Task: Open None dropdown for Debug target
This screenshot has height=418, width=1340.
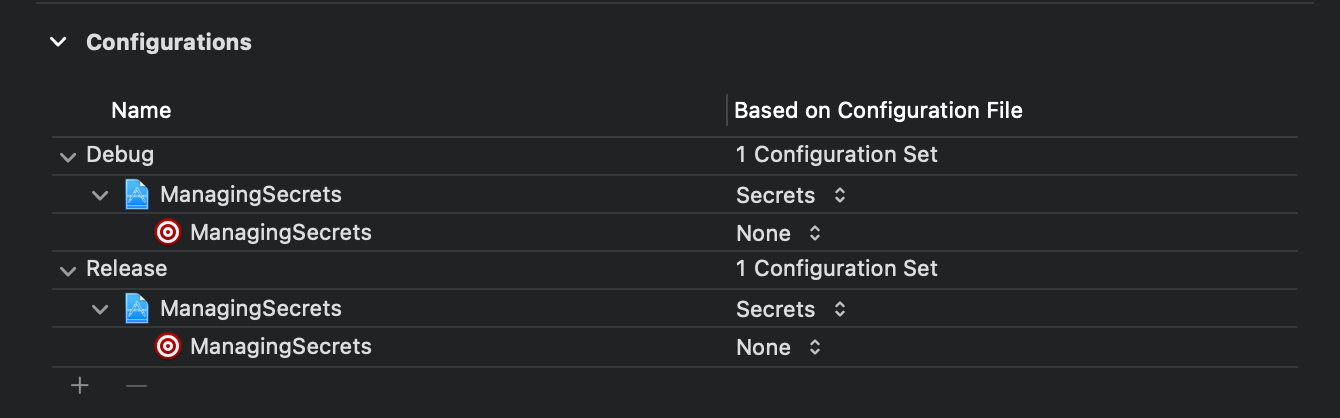Action: pyautogui.click(x=779, y=234)
